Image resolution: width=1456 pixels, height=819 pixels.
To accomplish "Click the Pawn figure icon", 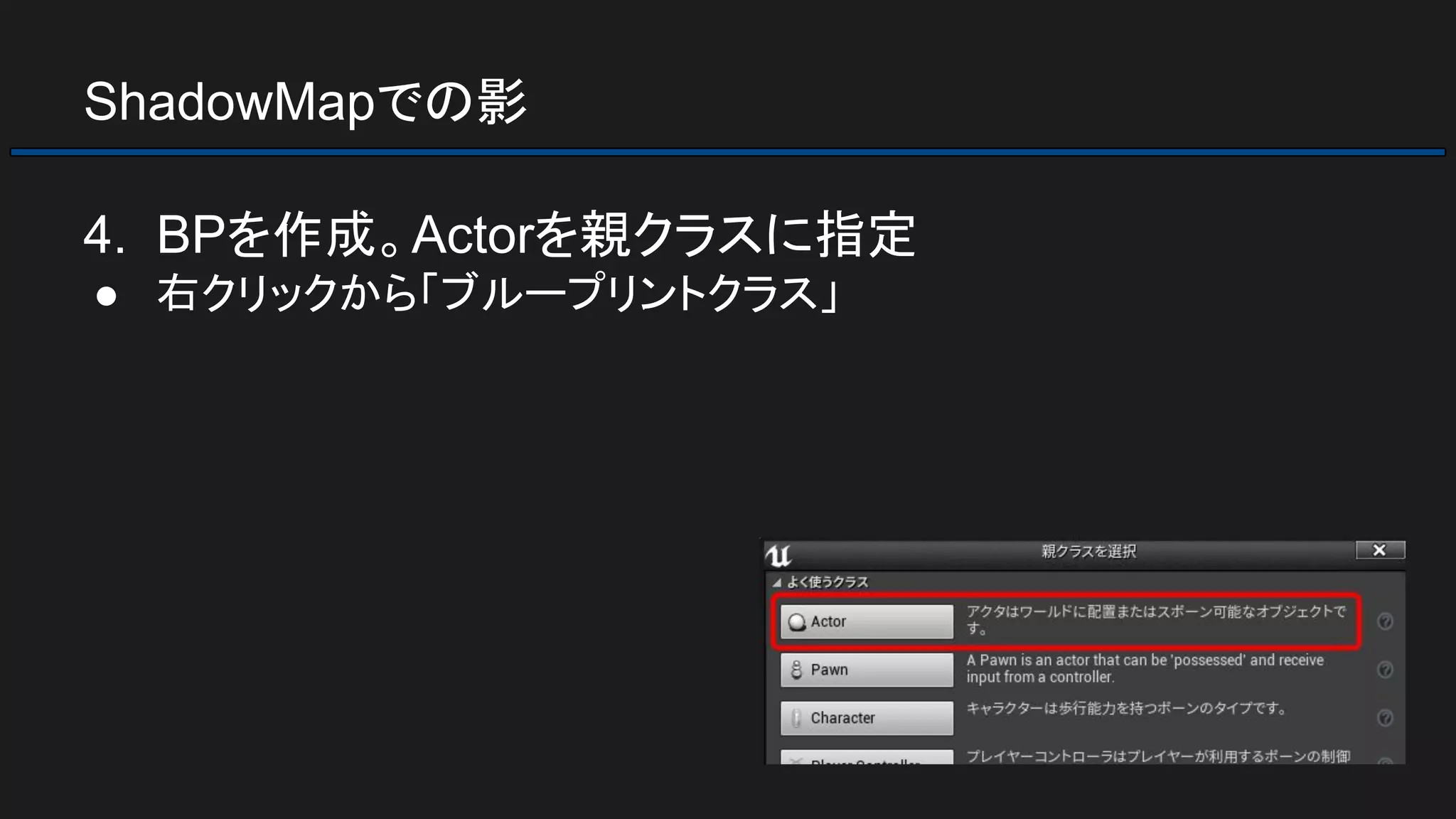I will pos(796,670).
